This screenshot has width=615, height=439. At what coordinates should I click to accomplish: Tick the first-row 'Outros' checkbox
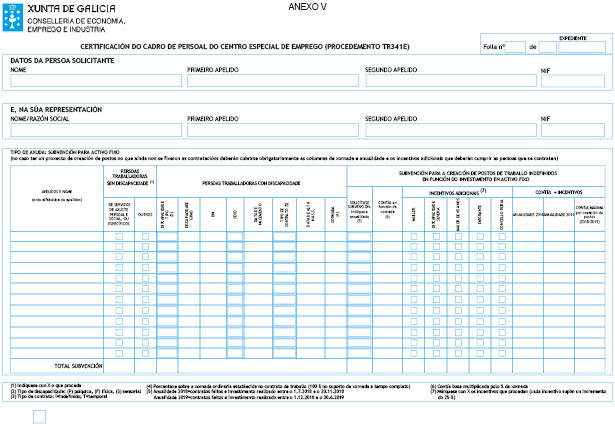[x=145, y=237]
